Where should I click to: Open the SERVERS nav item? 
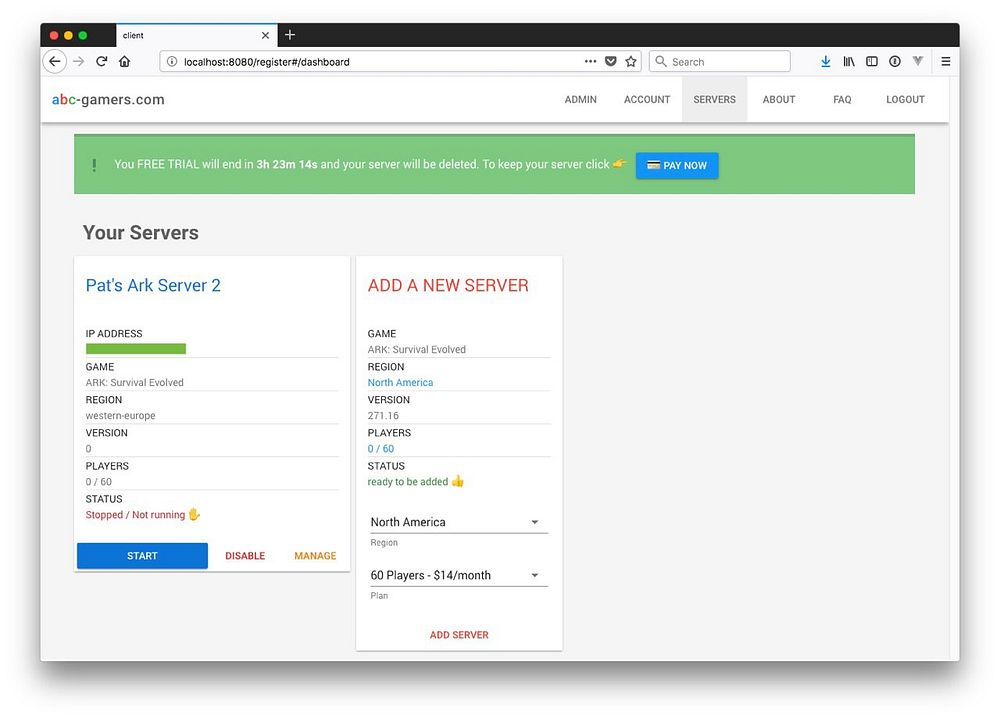pyautogui.click(x=714, y=100)
